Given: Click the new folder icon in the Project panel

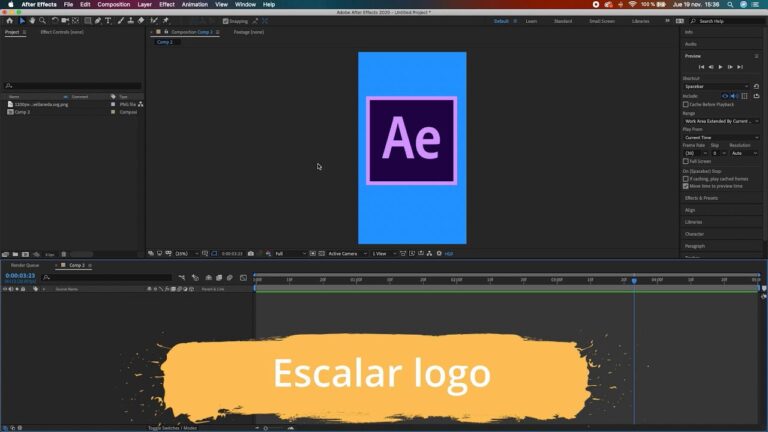Looking at the screenshot, I should 15,254.
